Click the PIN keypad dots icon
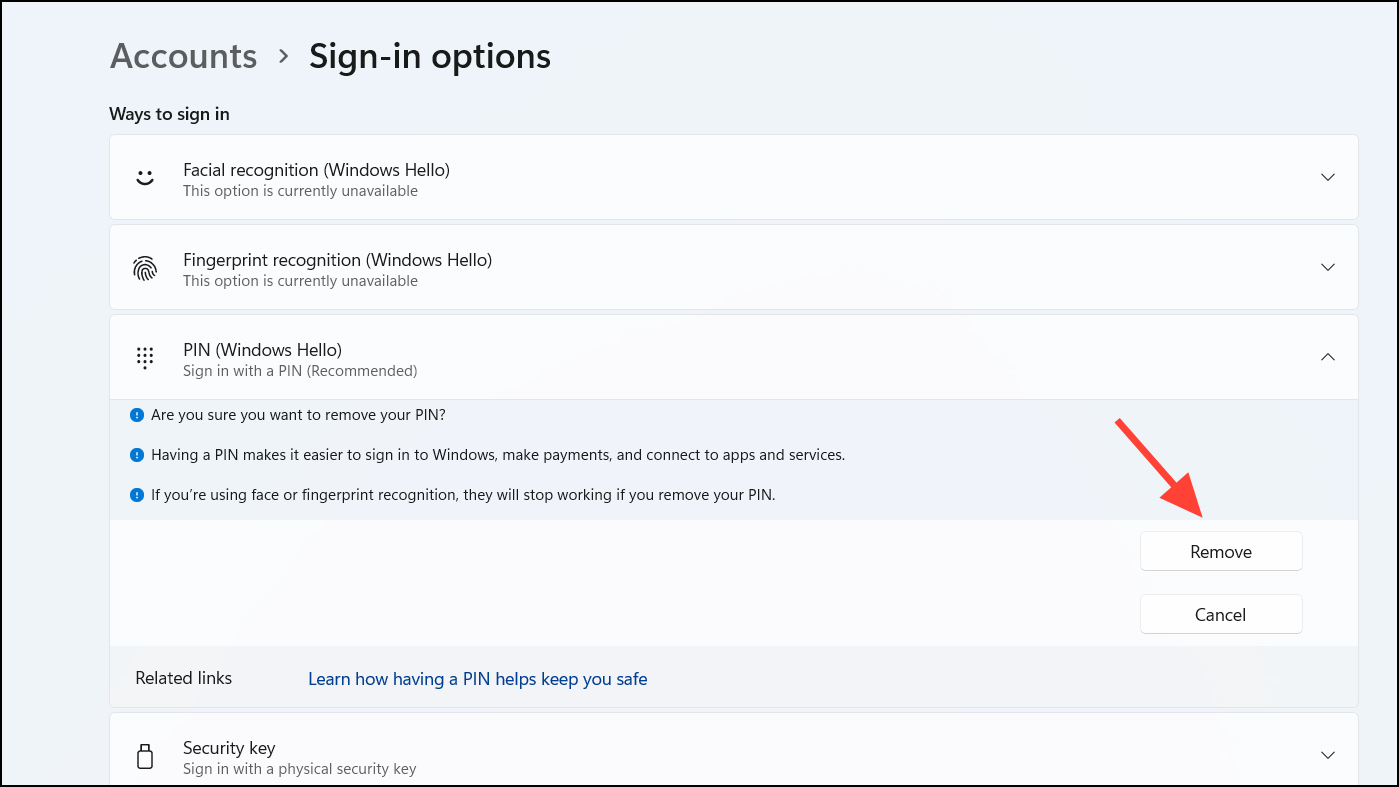The image size is (1399, 787). tap(145, 357)
